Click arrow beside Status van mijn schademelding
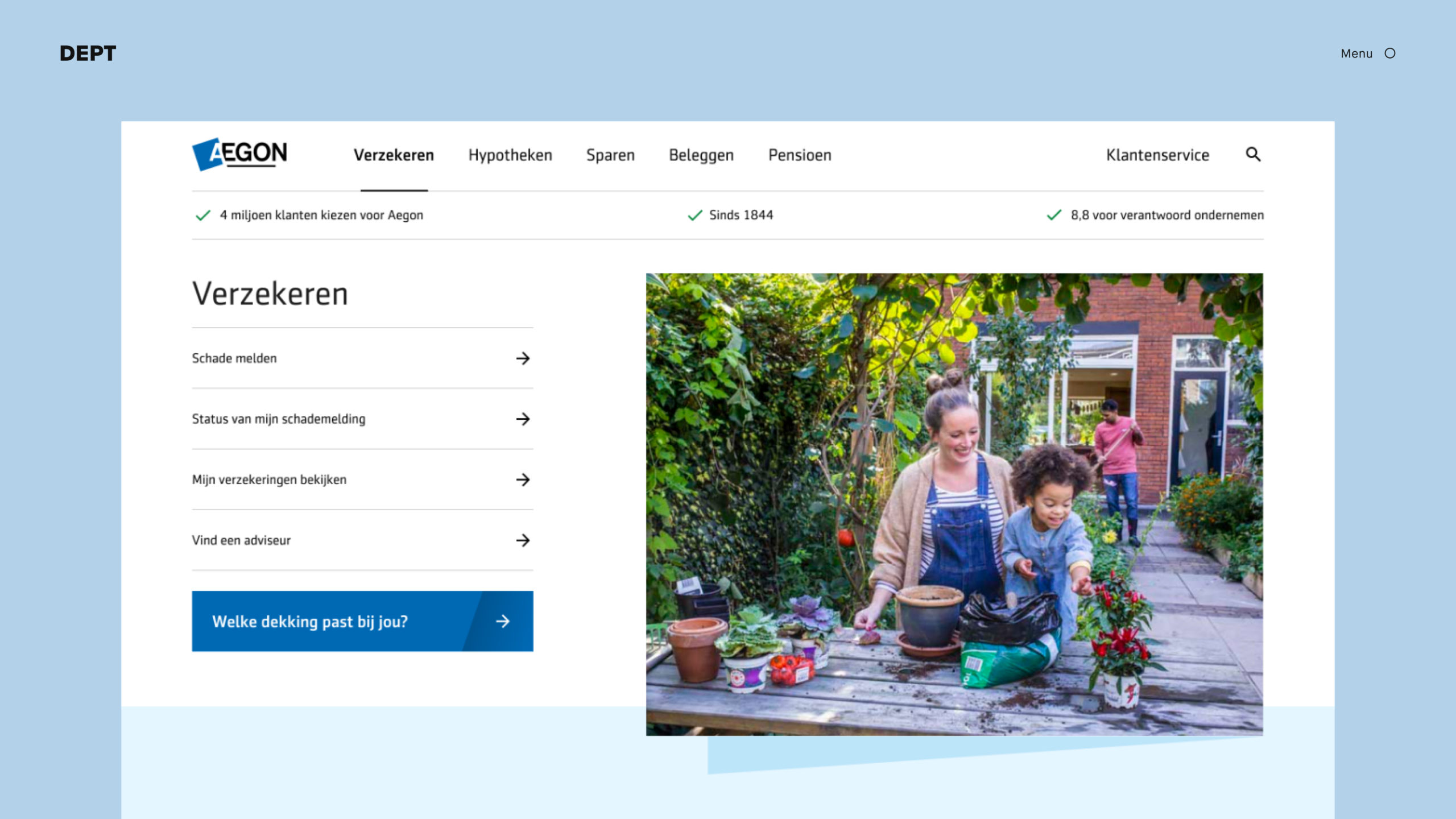This screenshot has width=1456, height=819. (523, 419)
